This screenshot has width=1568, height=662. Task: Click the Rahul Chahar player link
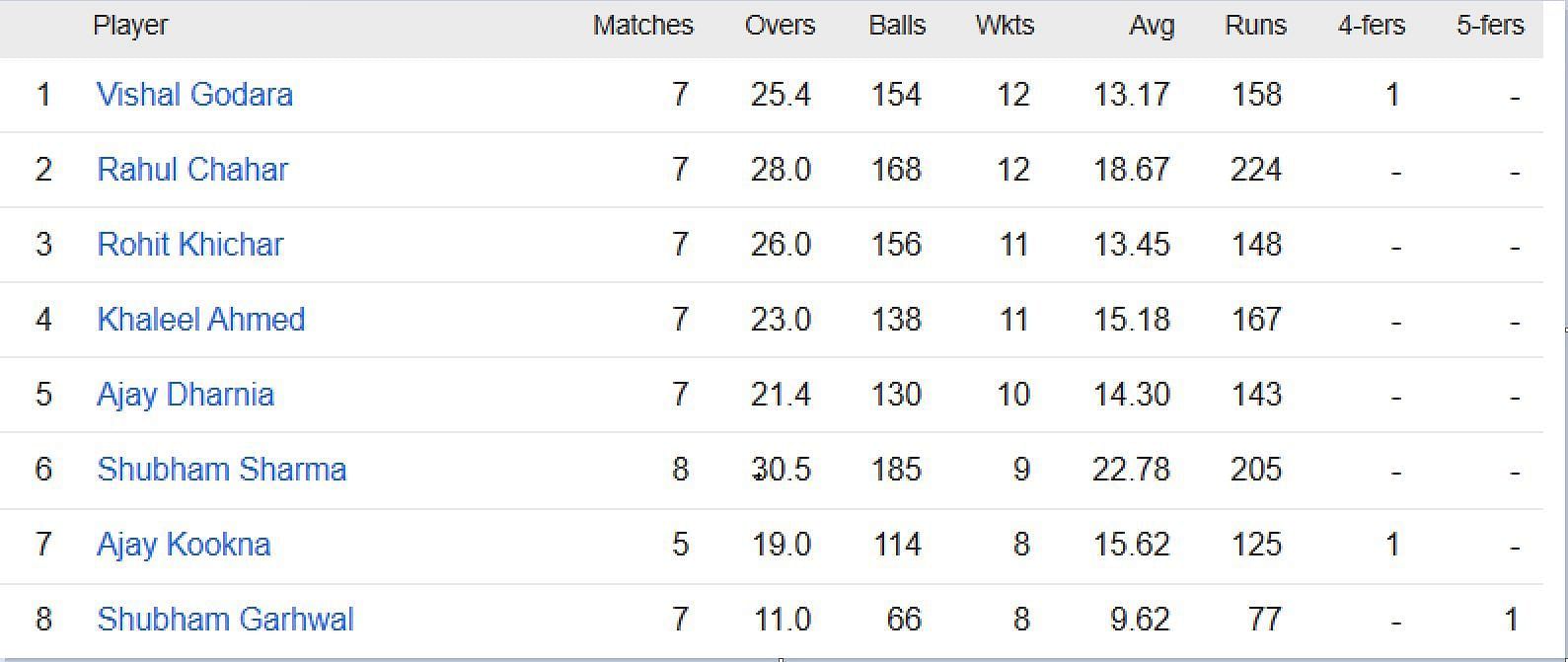192,170
